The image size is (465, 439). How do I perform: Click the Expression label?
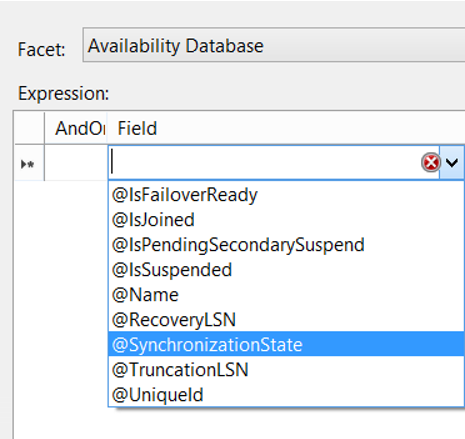pyautogui.click(x=63, y=93)
